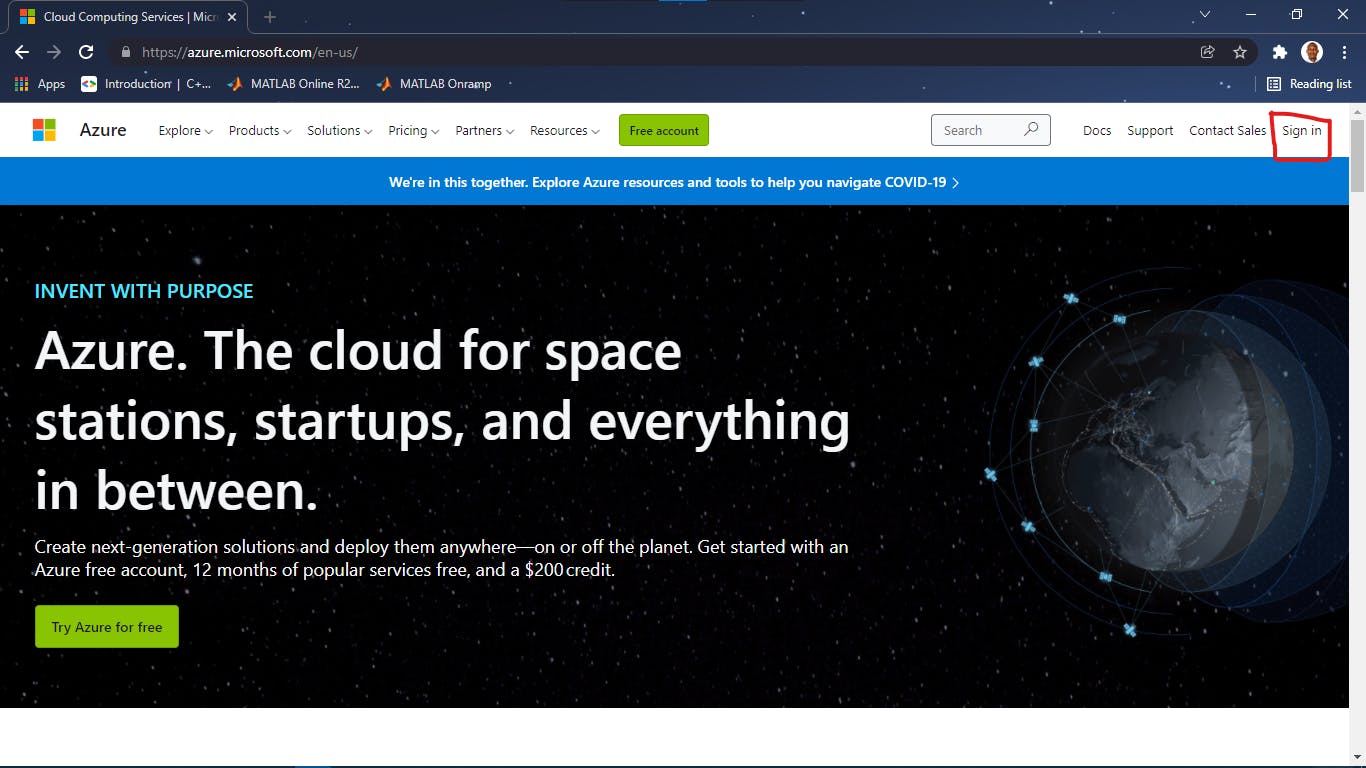Click the padlock site info icon
The image size is (1366, 768).
click(x=126, y=52)
